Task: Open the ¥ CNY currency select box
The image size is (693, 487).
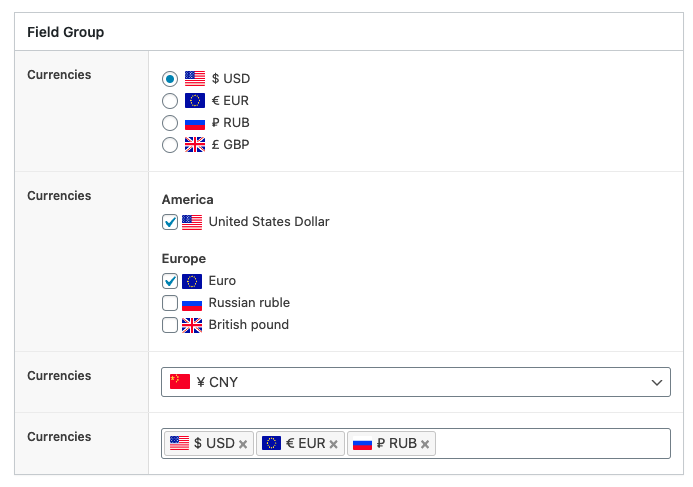Action: (x=416, y=382)
